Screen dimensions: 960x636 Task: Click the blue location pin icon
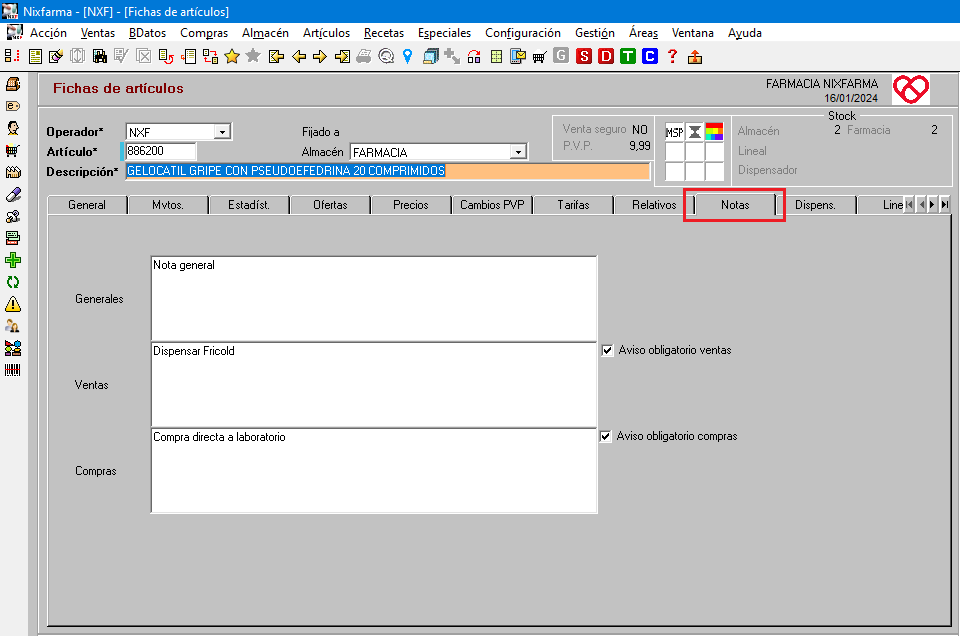click(x=408, y=57)
